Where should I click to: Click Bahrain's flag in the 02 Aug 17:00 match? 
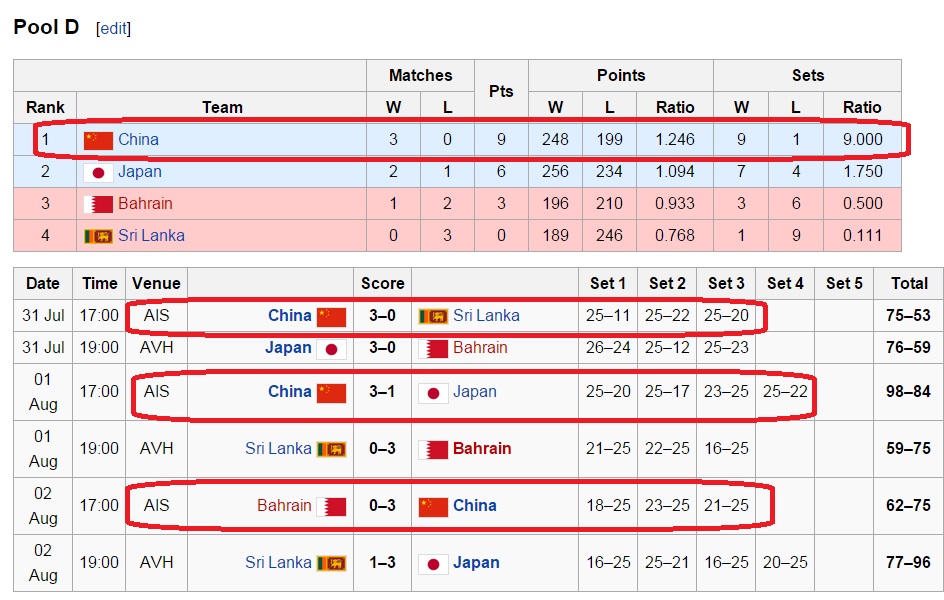point(331,506)
